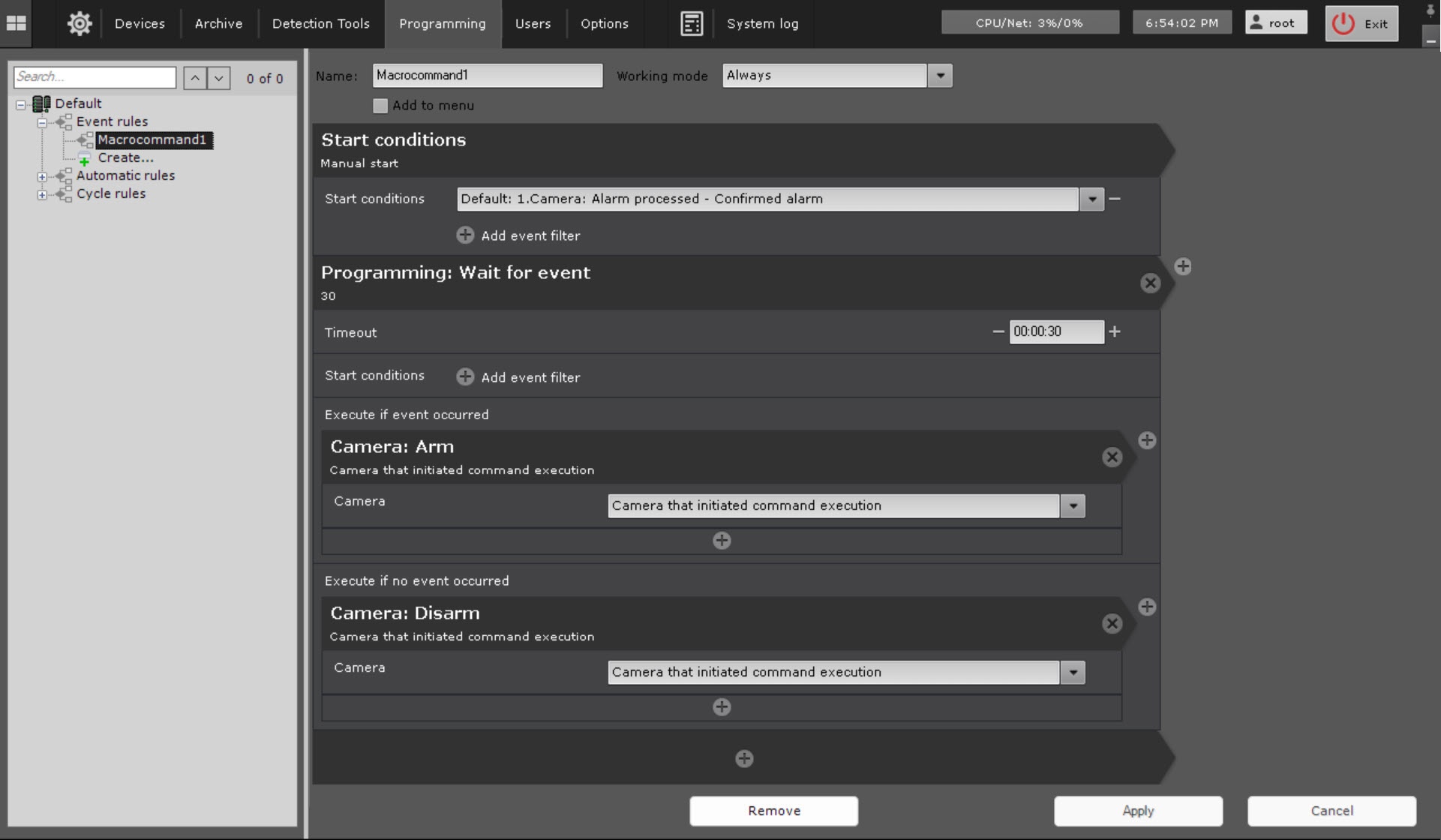Screen dimensions: 1441x840
Task: Open the Archive tab
Action: click(x=218, y=23)
